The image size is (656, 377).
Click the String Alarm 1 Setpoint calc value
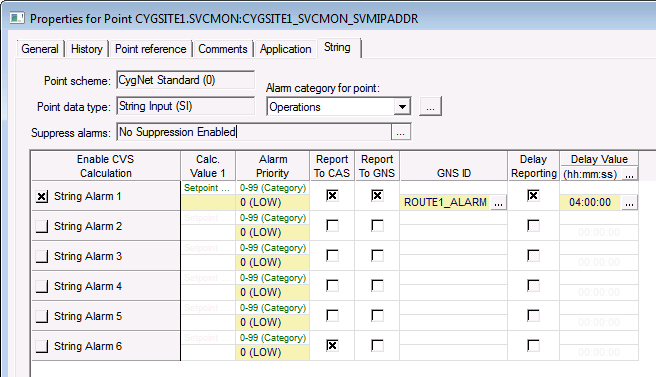208,188
